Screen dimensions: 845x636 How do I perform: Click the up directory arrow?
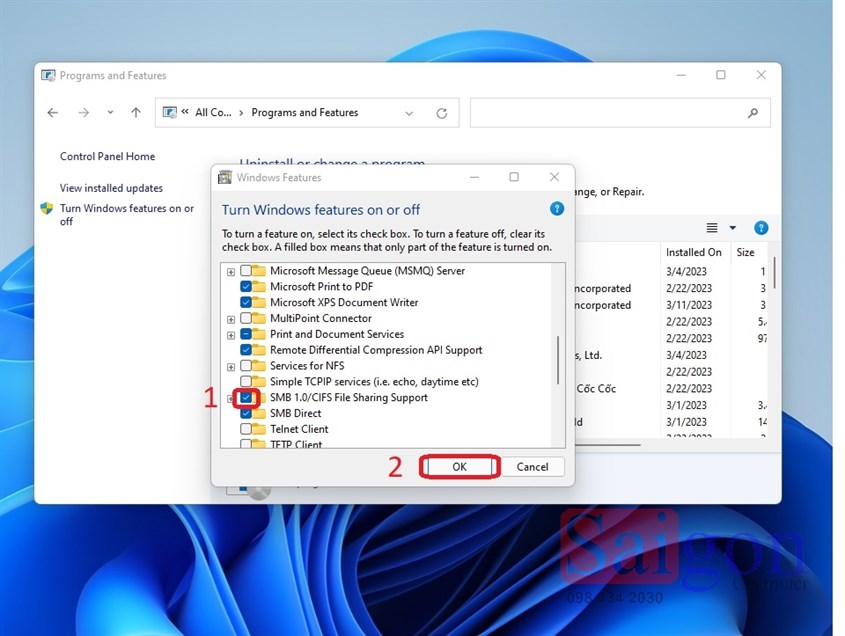pyautogui.click(x=136, y=113)
